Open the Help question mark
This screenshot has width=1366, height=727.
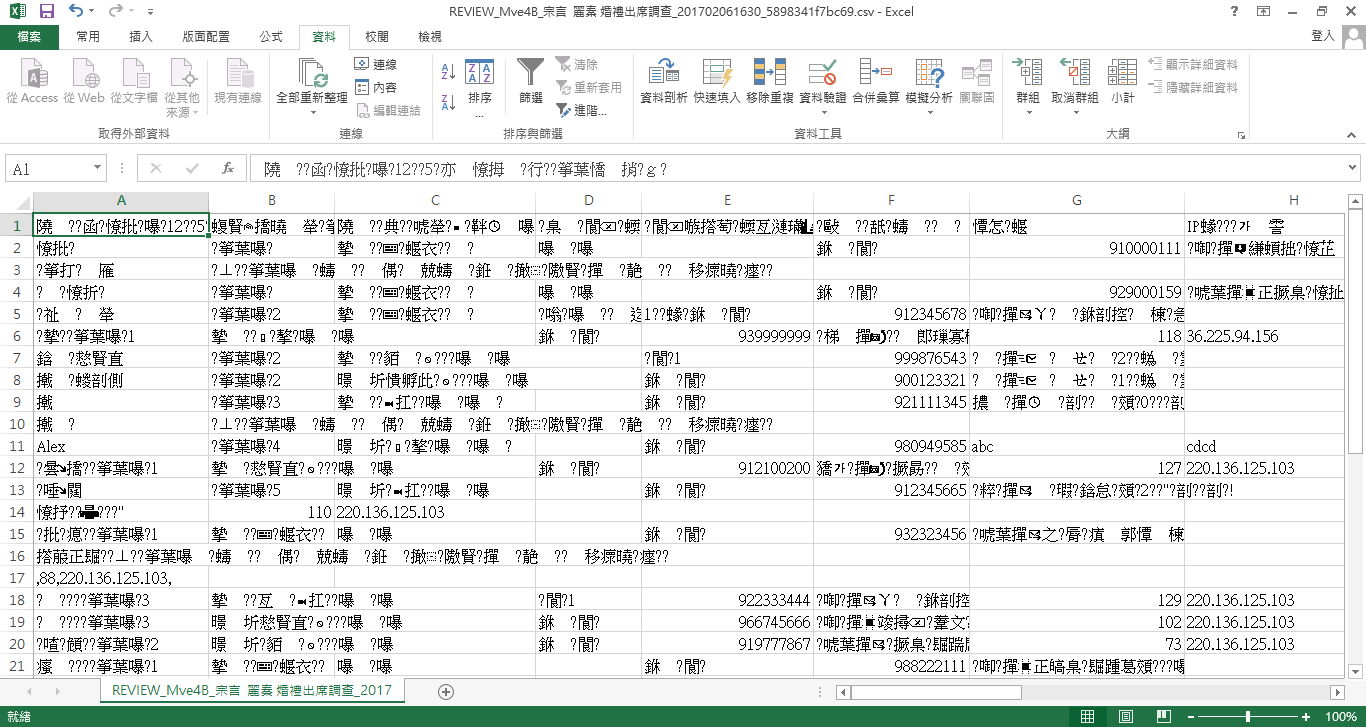[x=1235, y=12]
